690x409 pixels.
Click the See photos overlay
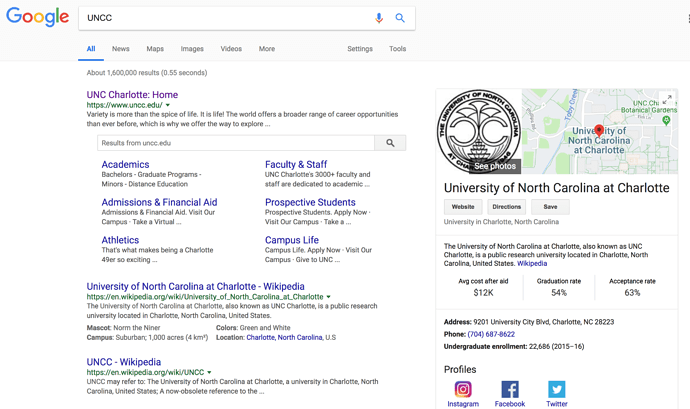tap(495, 166)
